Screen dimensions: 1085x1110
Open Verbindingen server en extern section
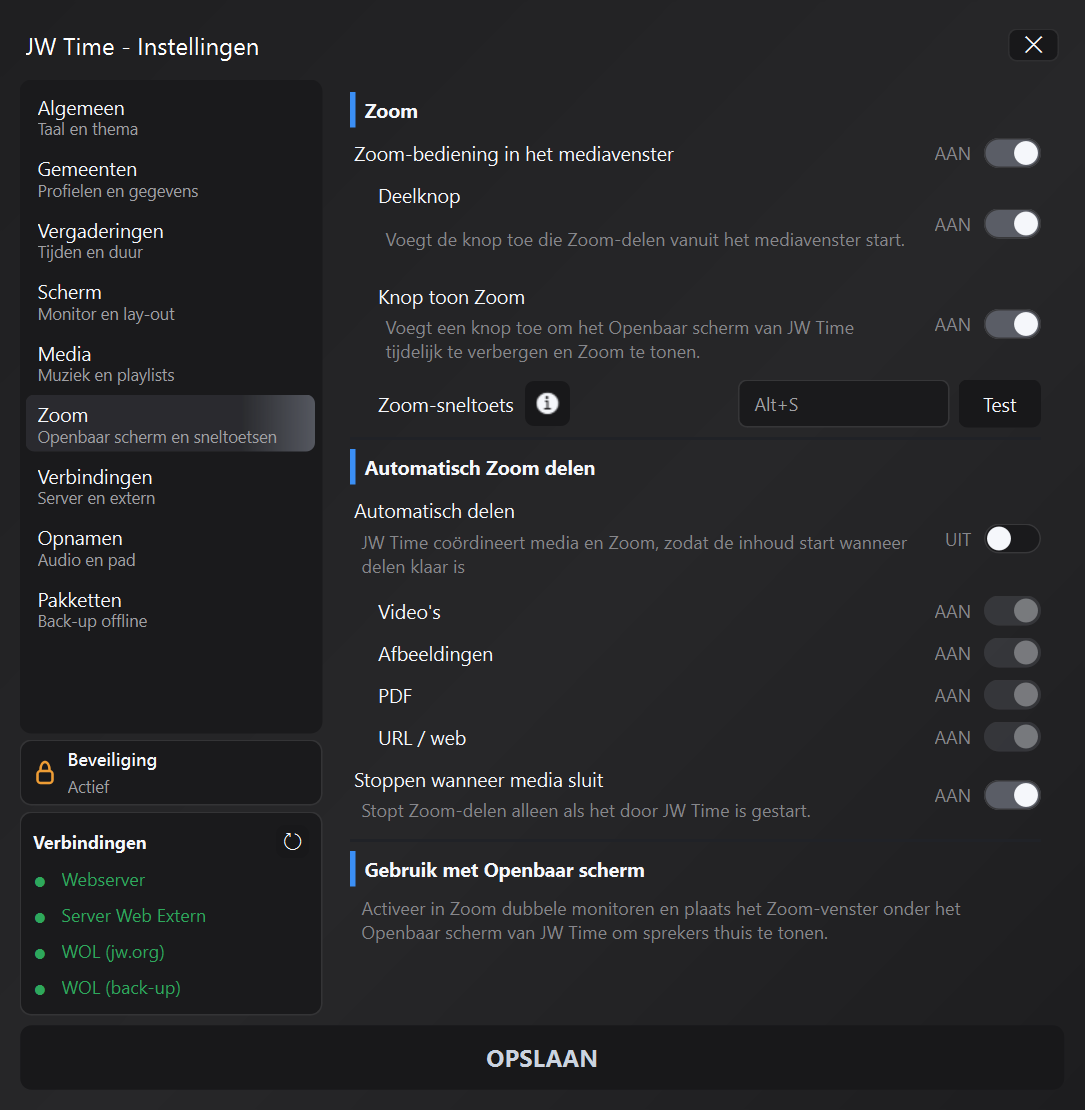click(x=171, y=487)
